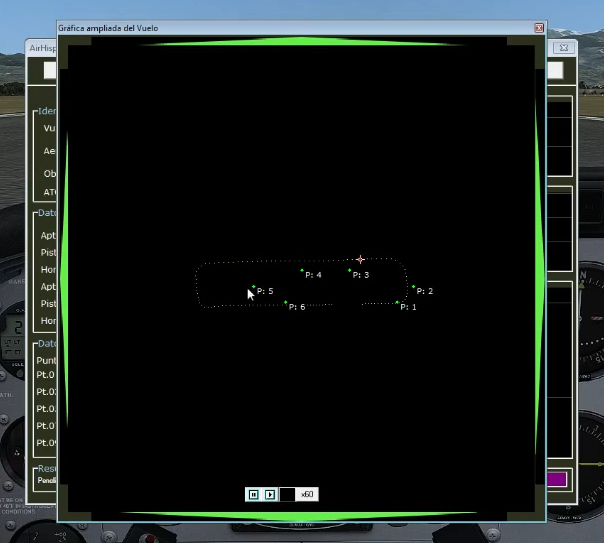Pause the flight playback
This screenshot has width=604, height=543.
[x=253, y=494]
